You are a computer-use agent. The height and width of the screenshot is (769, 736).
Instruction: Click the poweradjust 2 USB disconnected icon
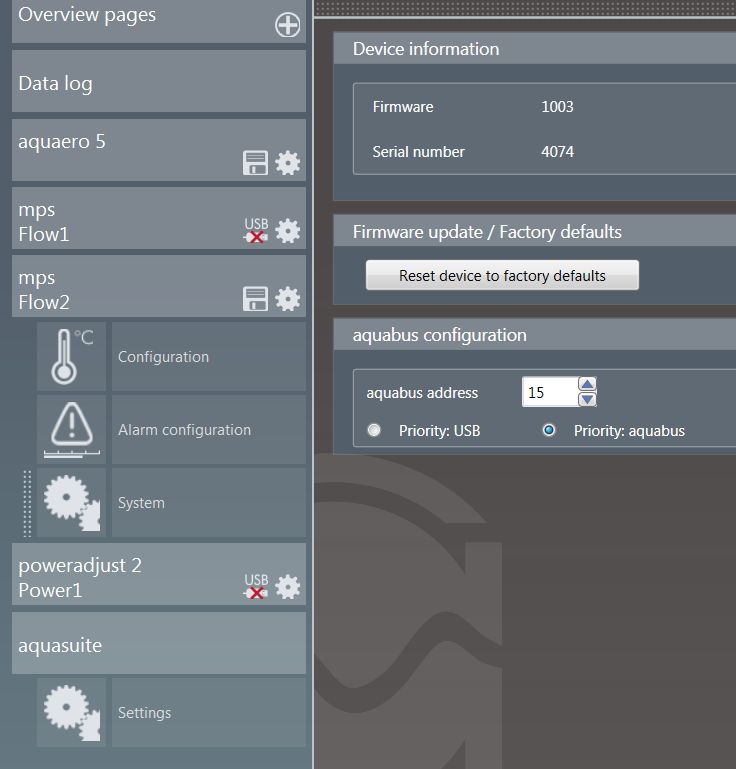[x=256, y=587]
